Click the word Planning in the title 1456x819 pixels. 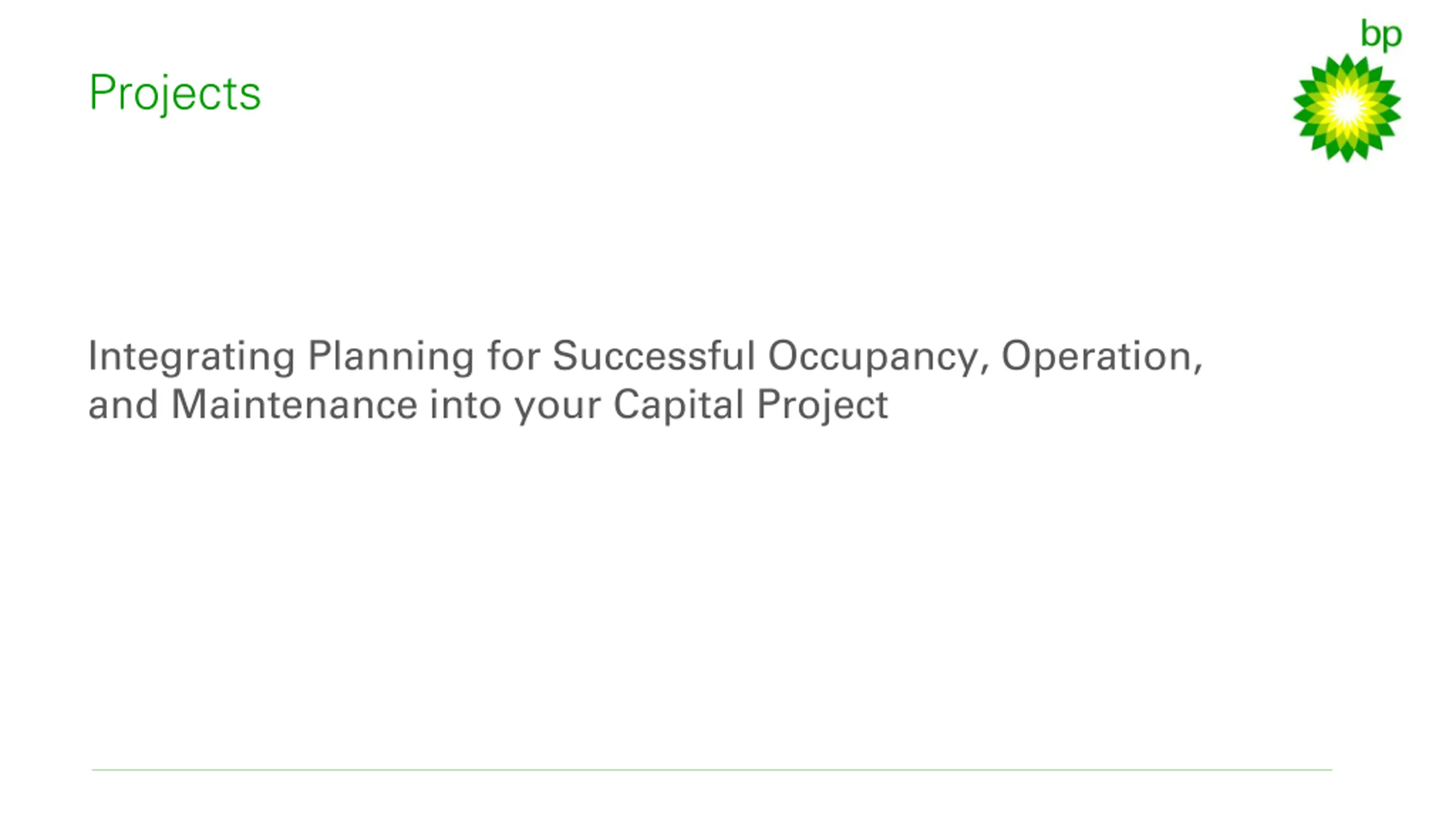tap(391, 357)
